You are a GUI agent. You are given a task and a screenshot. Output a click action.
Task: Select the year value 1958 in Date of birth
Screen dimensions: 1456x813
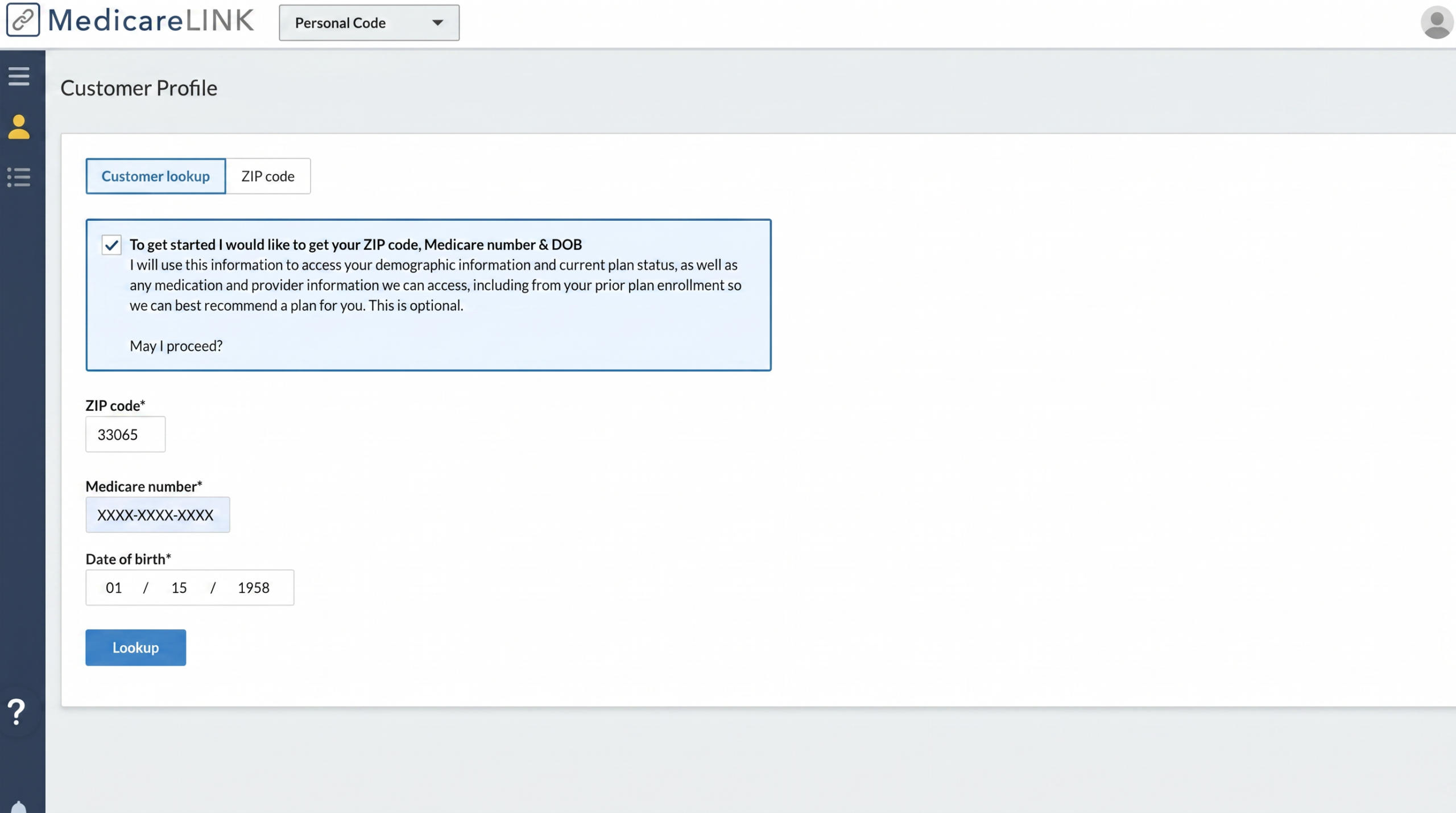pos(254,588)
